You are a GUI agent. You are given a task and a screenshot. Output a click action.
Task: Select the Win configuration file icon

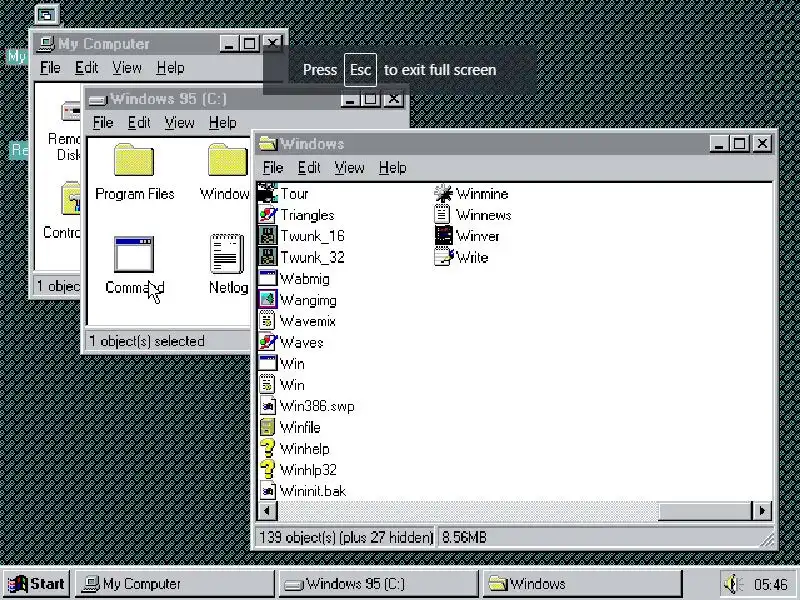click(267, 385)
